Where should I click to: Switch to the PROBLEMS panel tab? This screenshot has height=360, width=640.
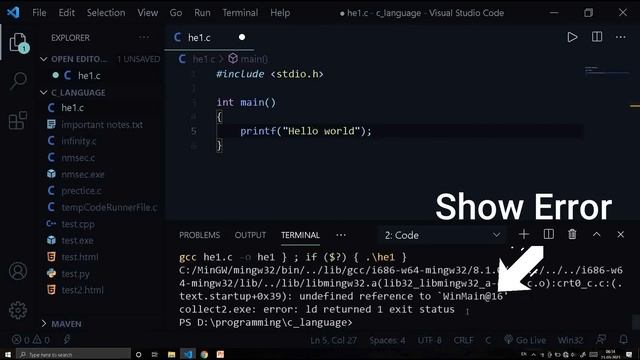click(x=200, y=235)
